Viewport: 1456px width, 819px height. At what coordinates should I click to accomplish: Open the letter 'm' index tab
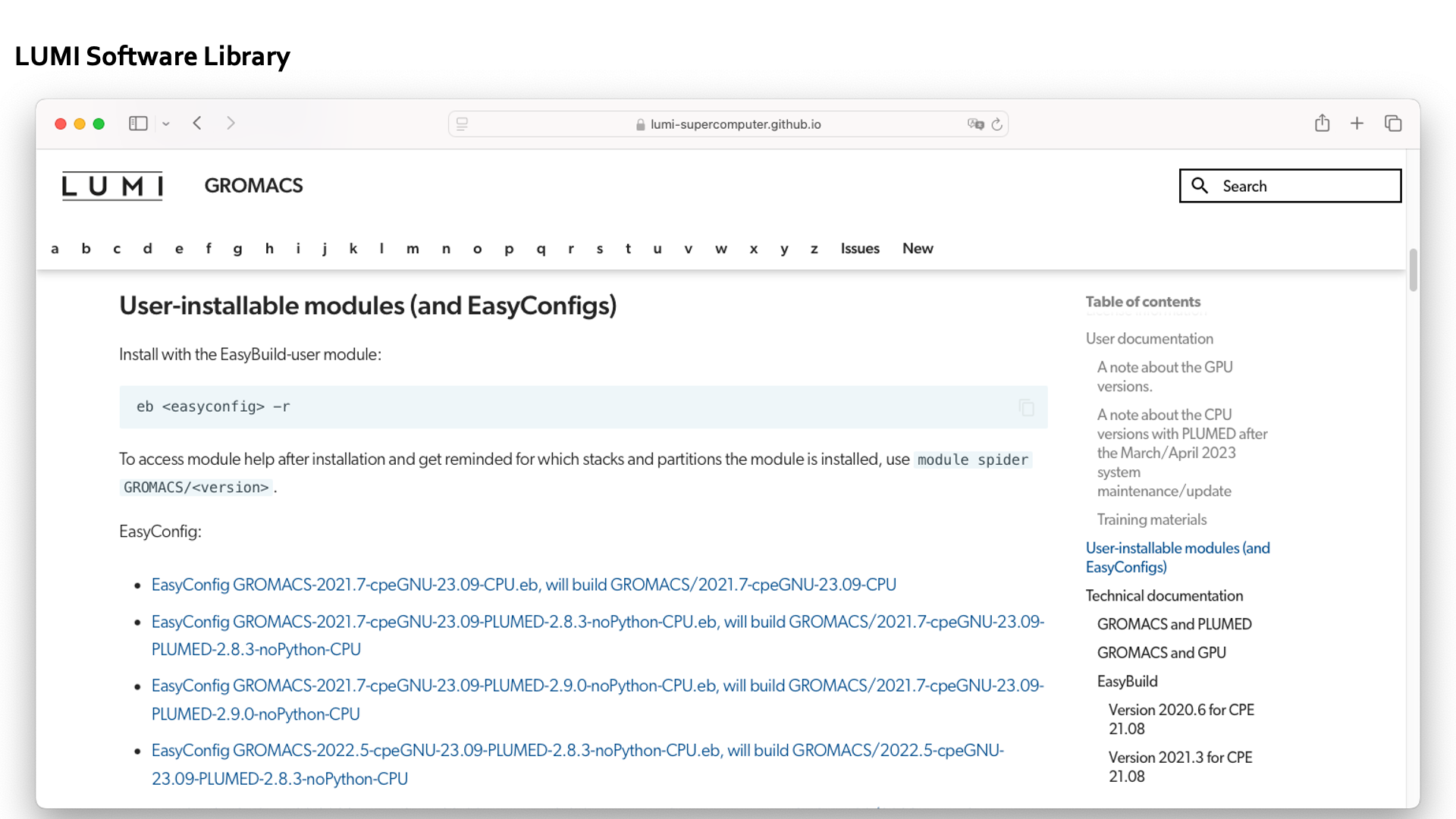tap(413, 249)
